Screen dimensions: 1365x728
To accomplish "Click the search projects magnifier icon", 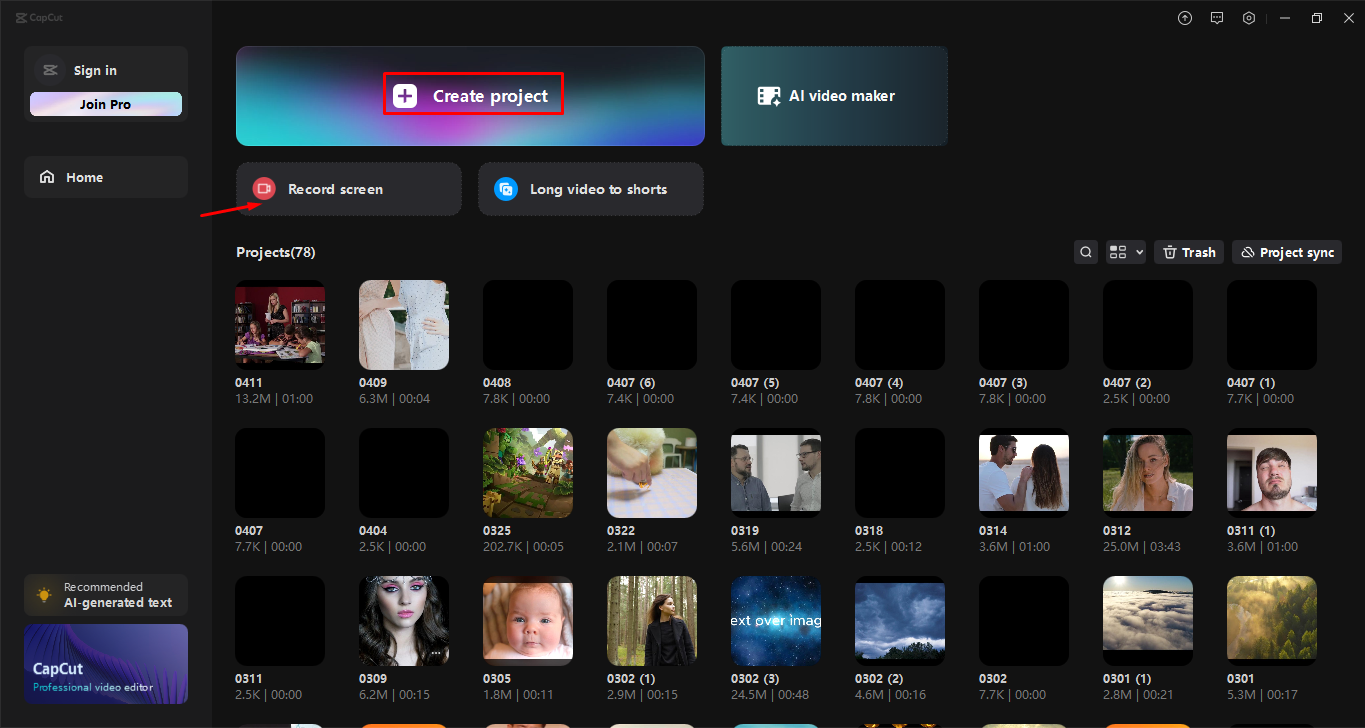I will (1086, 252).
